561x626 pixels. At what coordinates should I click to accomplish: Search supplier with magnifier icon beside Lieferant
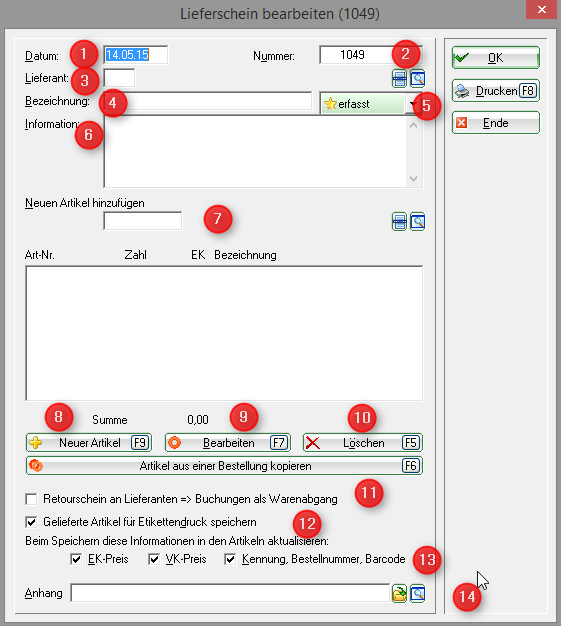pyautogui.click(x=417, y=79)
